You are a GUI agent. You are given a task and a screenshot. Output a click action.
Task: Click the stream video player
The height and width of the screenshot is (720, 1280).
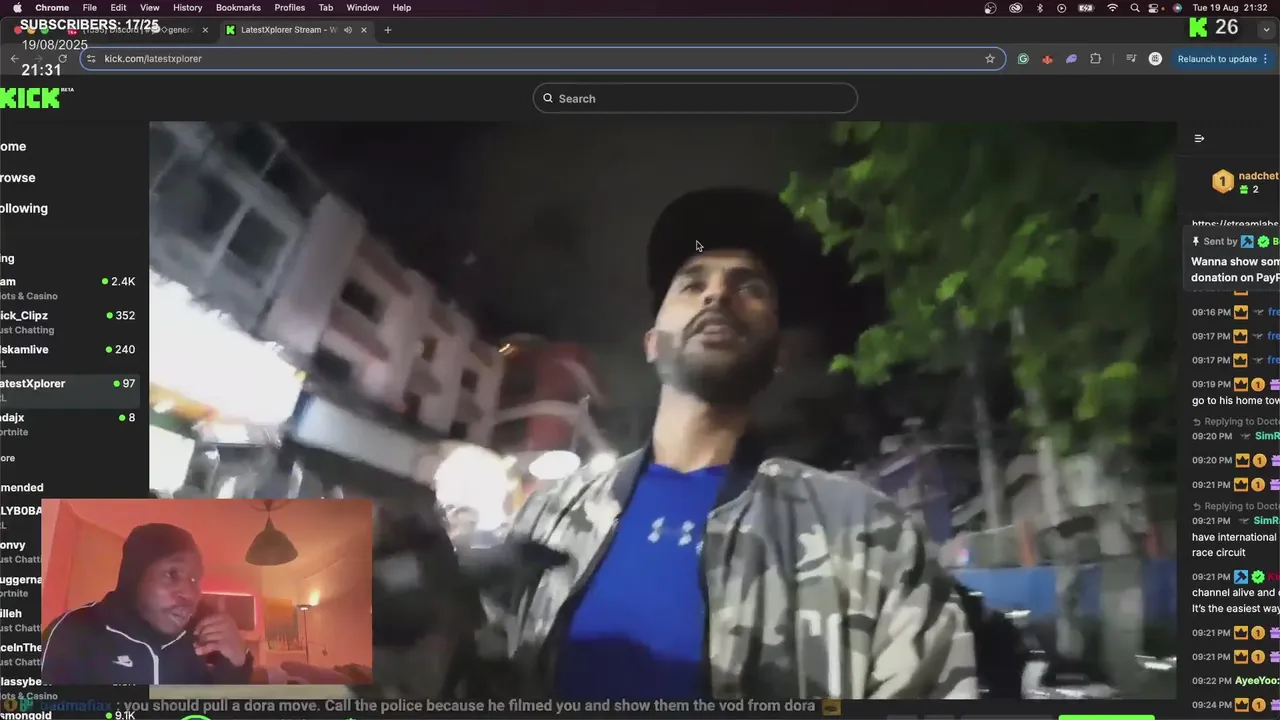tap(662, 410)
